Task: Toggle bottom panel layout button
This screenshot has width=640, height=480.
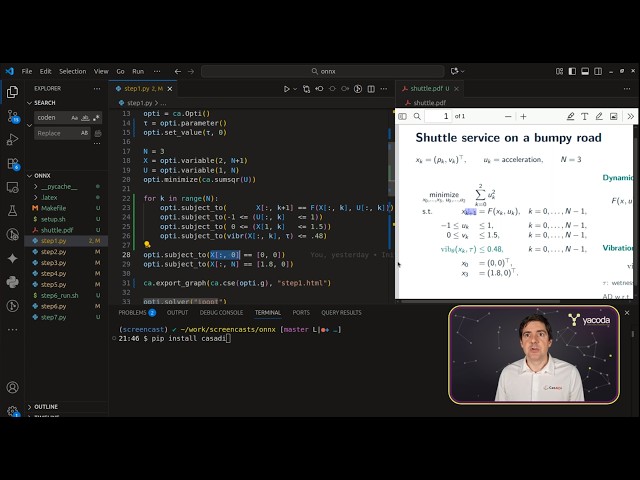Action: (x=585, y=71)
